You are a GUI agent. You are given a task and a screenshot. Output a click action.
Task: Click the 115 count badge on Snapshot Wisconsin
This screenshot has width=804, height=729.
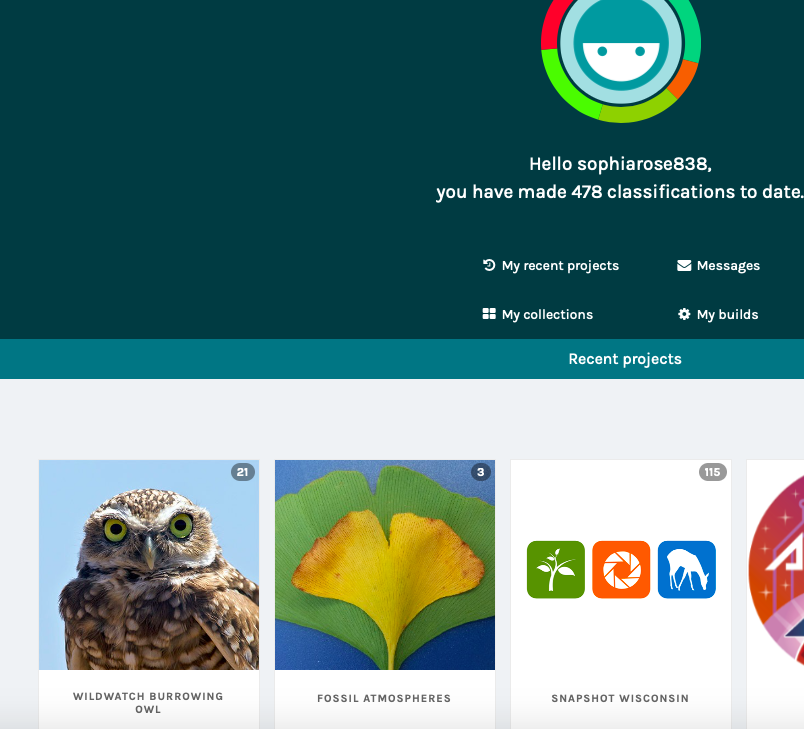[712, 472]
